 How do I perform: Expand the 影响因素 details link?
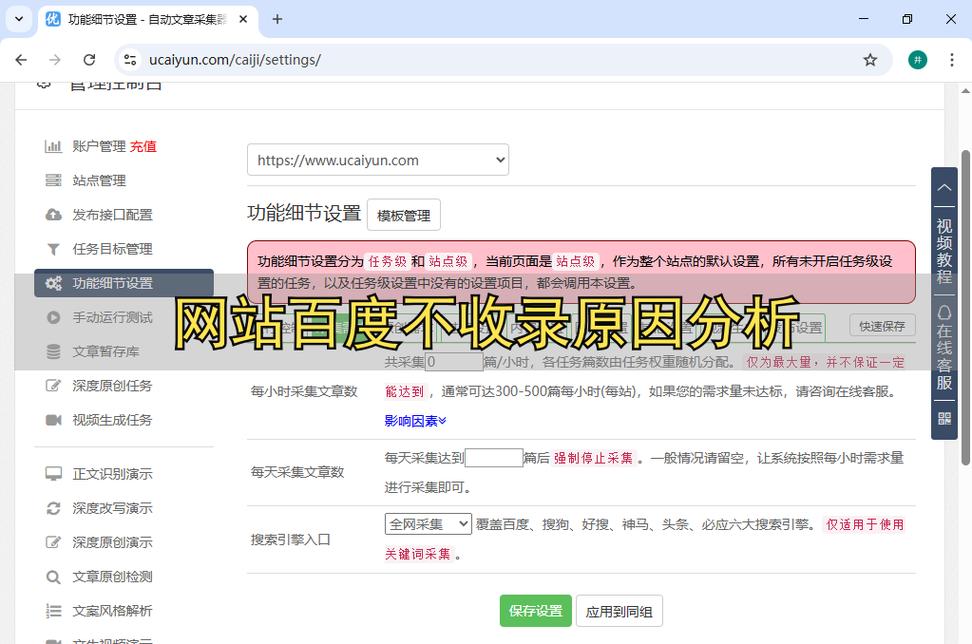pyautogui.click(x=415, y=421)
